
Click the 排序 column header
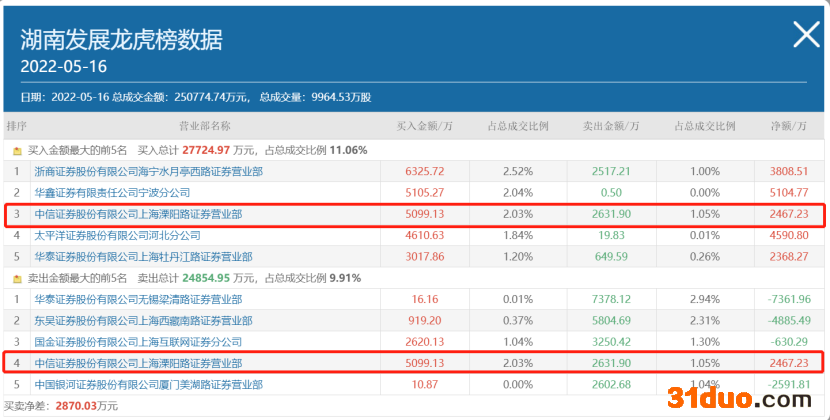point(16,127)
